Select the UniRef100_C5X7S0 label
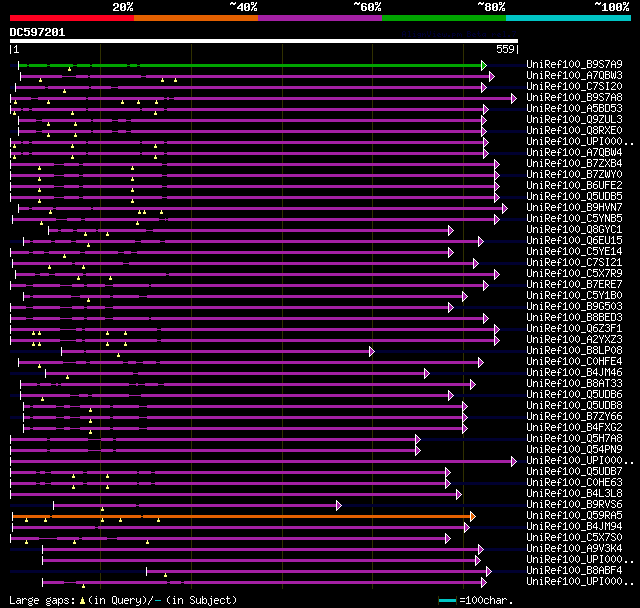 574,538
